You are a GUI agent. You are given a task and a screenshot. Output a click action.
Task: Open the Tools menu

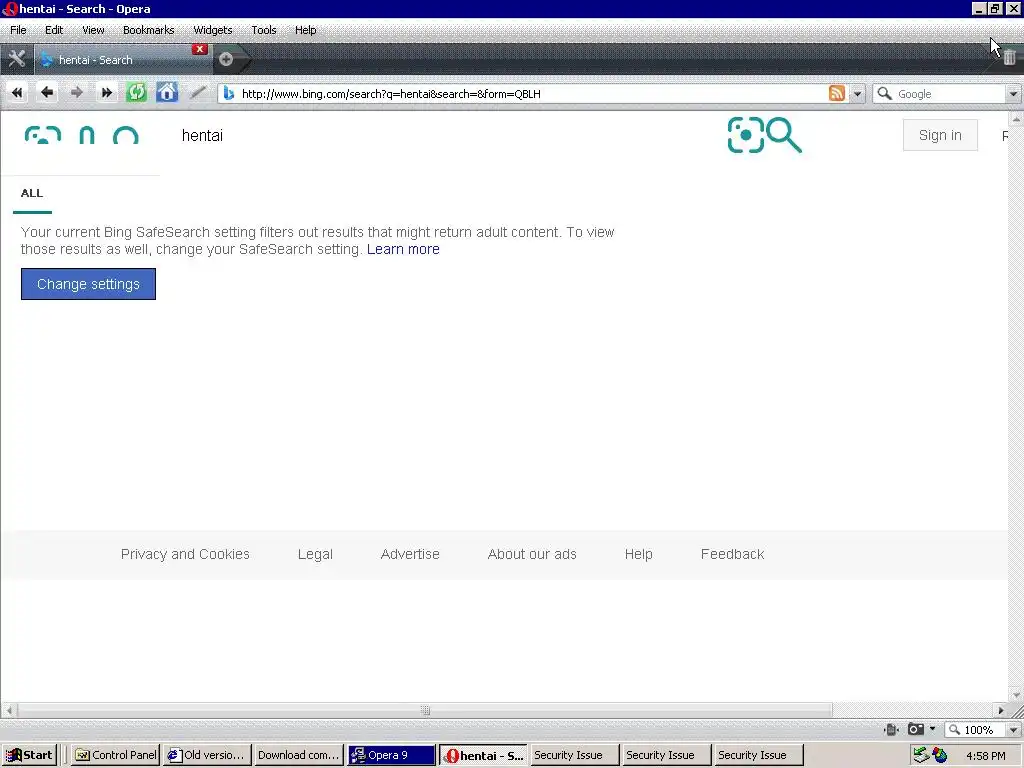pos(264,30)
